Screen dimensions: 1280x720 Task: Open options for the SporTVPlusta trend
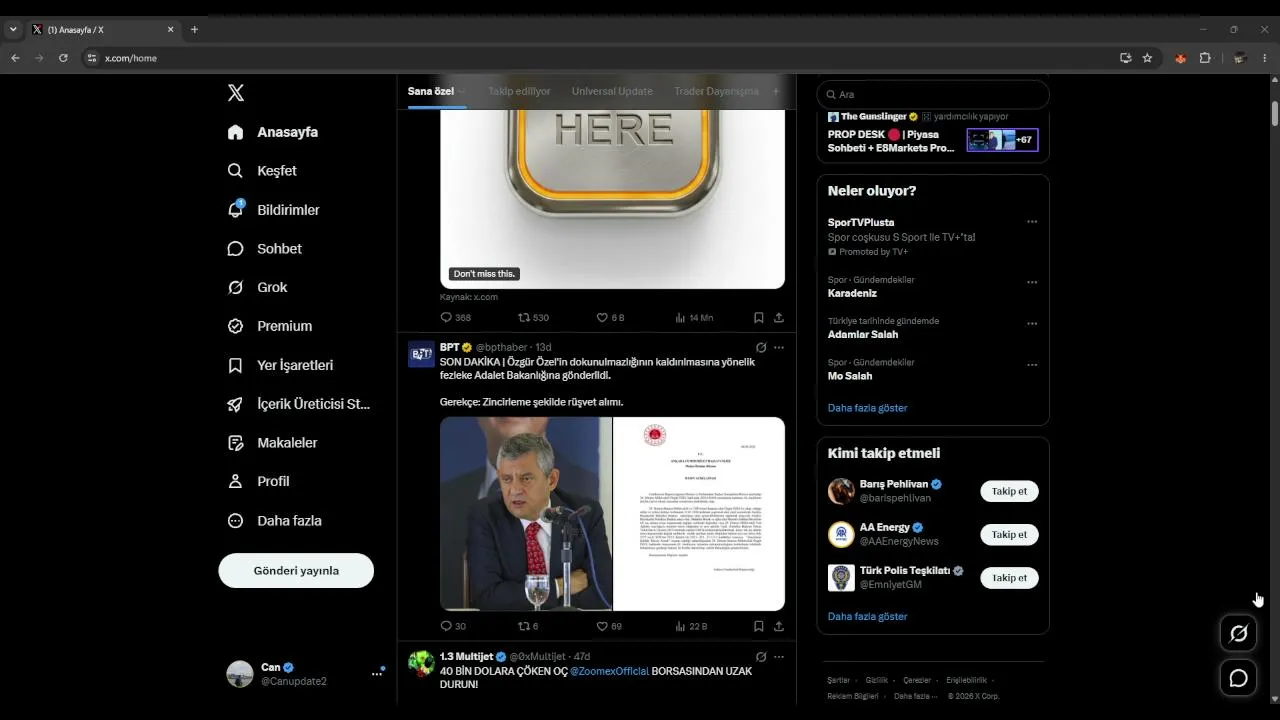1032,222
